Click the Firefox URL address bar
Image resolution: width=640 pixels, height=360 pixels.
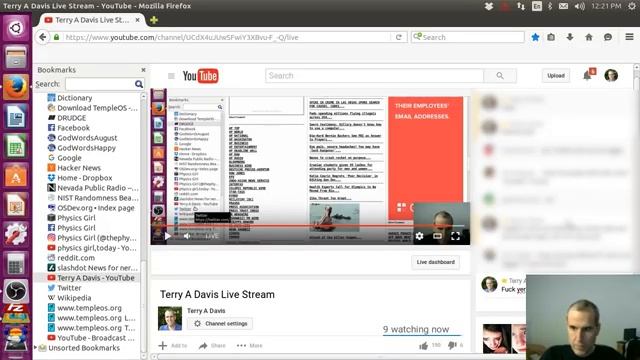[x=227, y=37]
